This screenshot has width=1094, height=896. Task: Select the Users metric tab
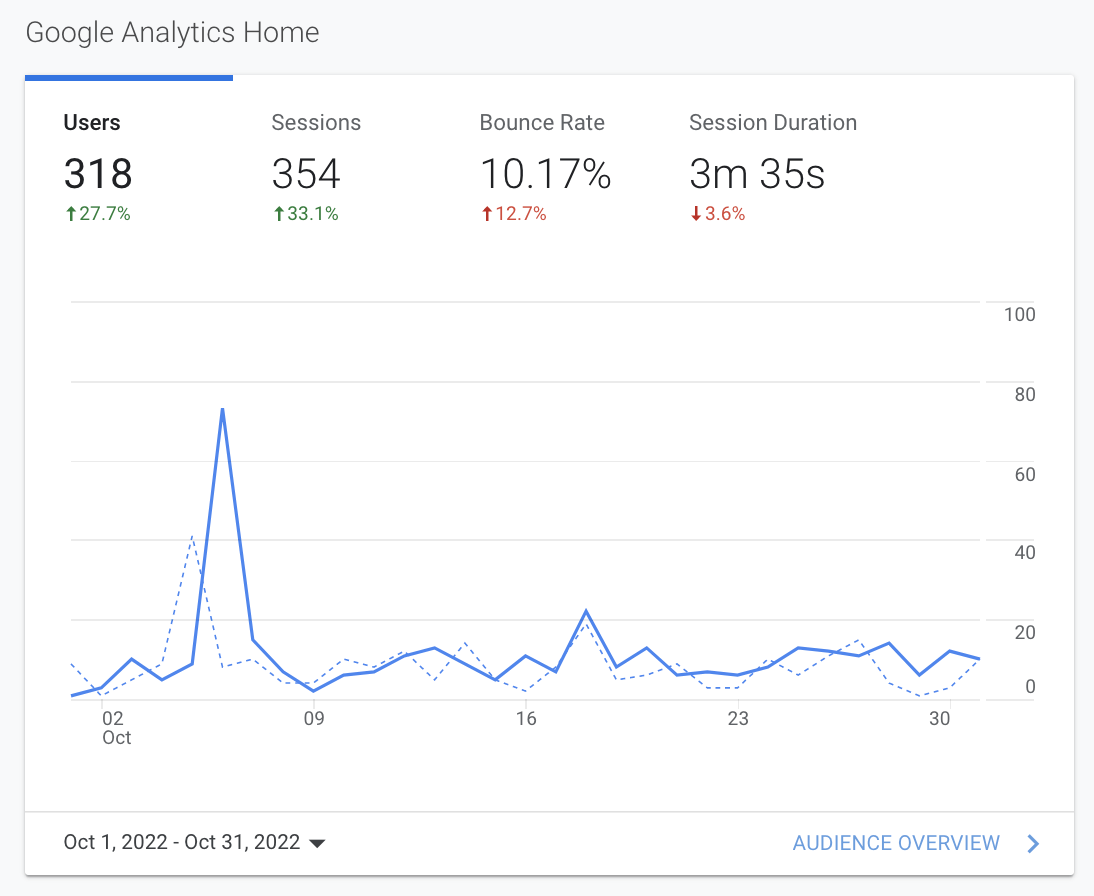coord(128,167)
